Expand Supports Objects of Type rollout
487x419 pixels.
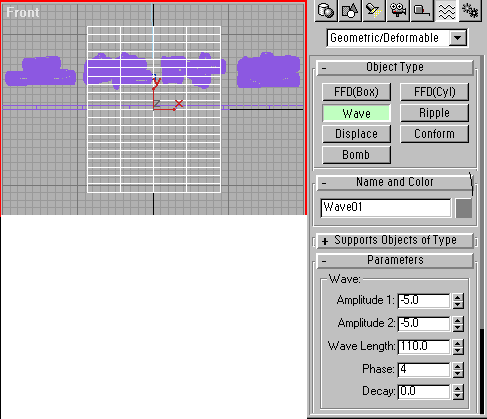395,240
